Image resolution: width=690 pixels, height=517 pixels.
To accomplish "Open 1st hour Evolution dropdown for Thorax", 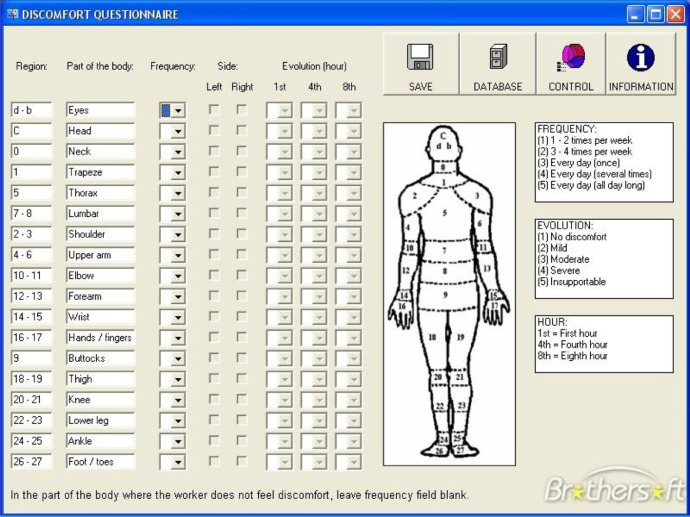I will 285,193.
